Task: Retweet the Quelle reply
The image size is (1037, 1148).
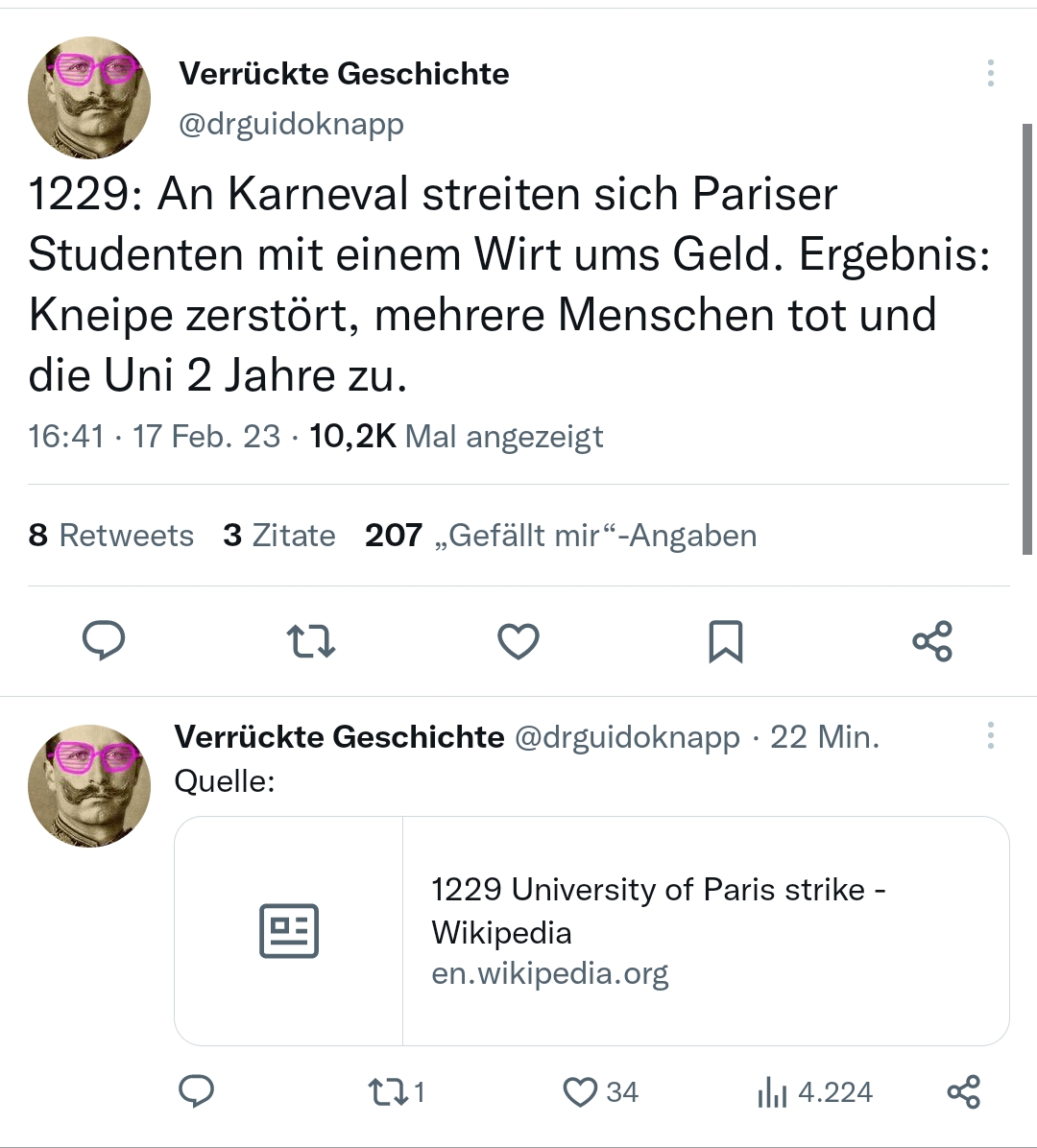Action: (387, 1091)
